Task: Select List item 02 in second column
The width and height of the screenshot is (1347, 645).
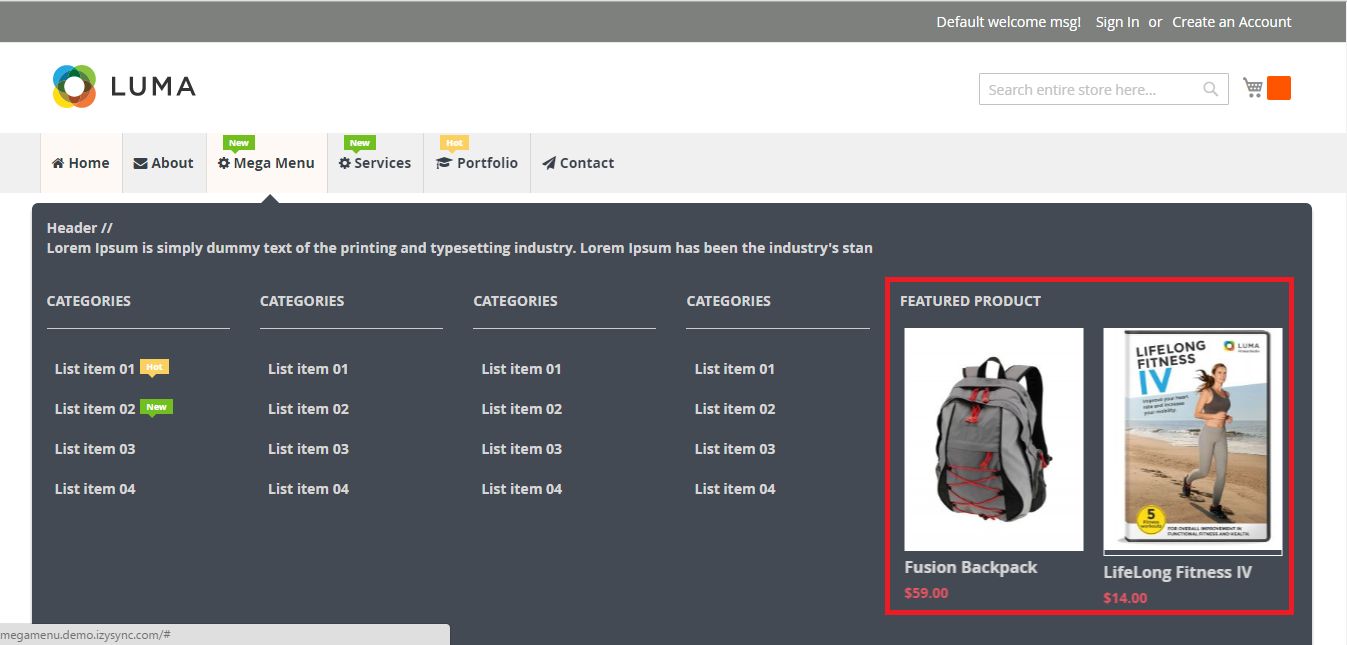Action: coord(308,409)
